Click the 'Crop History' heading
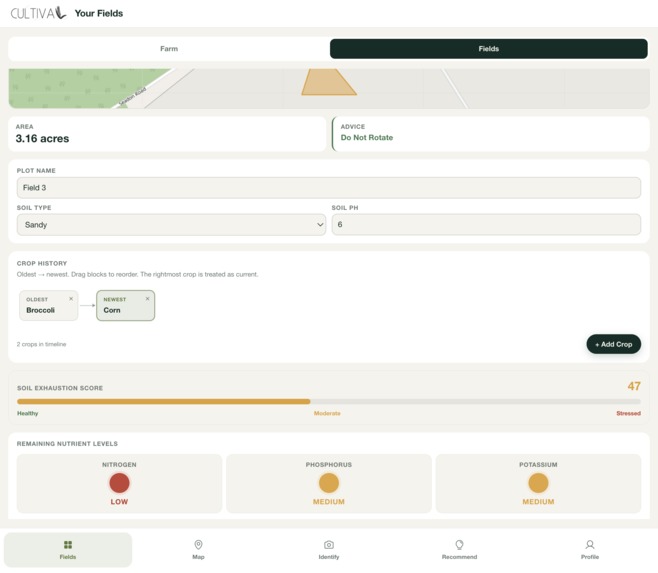This screenshot has height=573, width=658. click(x=42, y=263)
